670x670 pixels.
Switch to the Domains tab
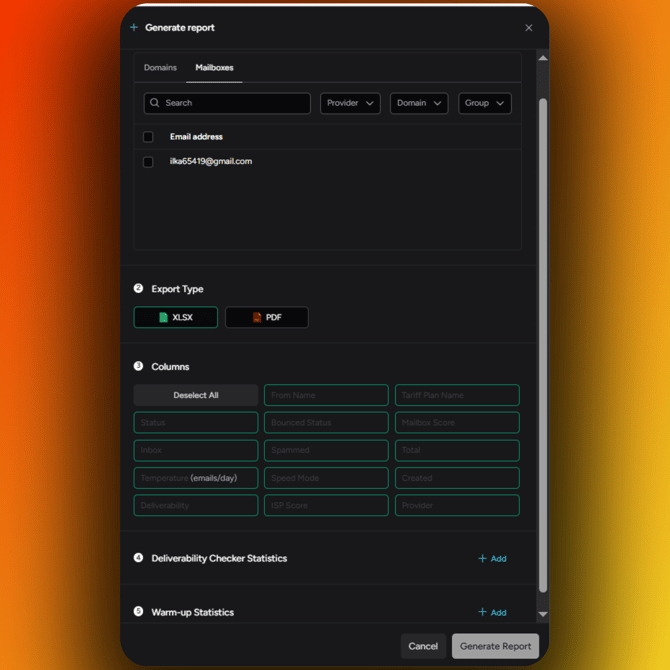(160, 68)
